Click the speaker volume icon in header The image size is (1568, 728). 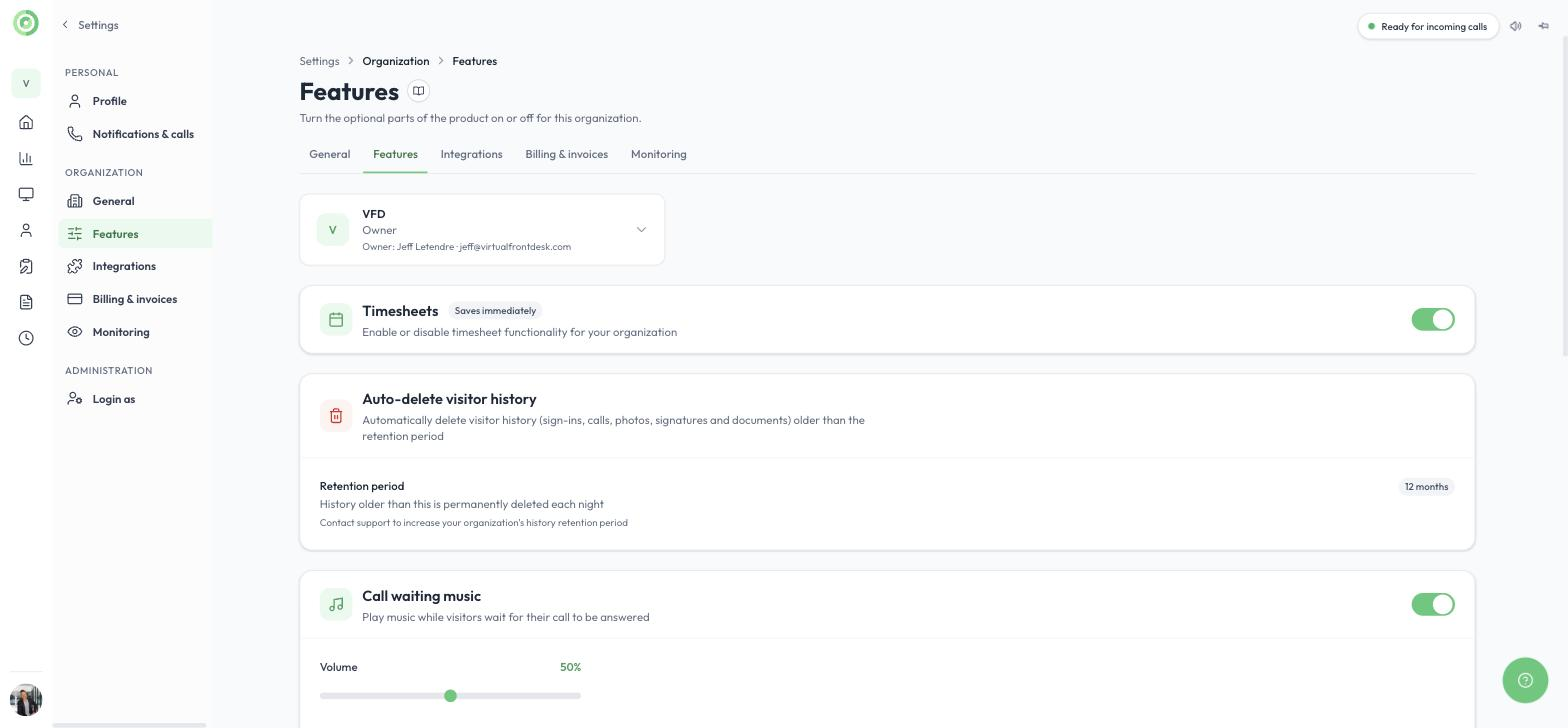point(1516,26)
